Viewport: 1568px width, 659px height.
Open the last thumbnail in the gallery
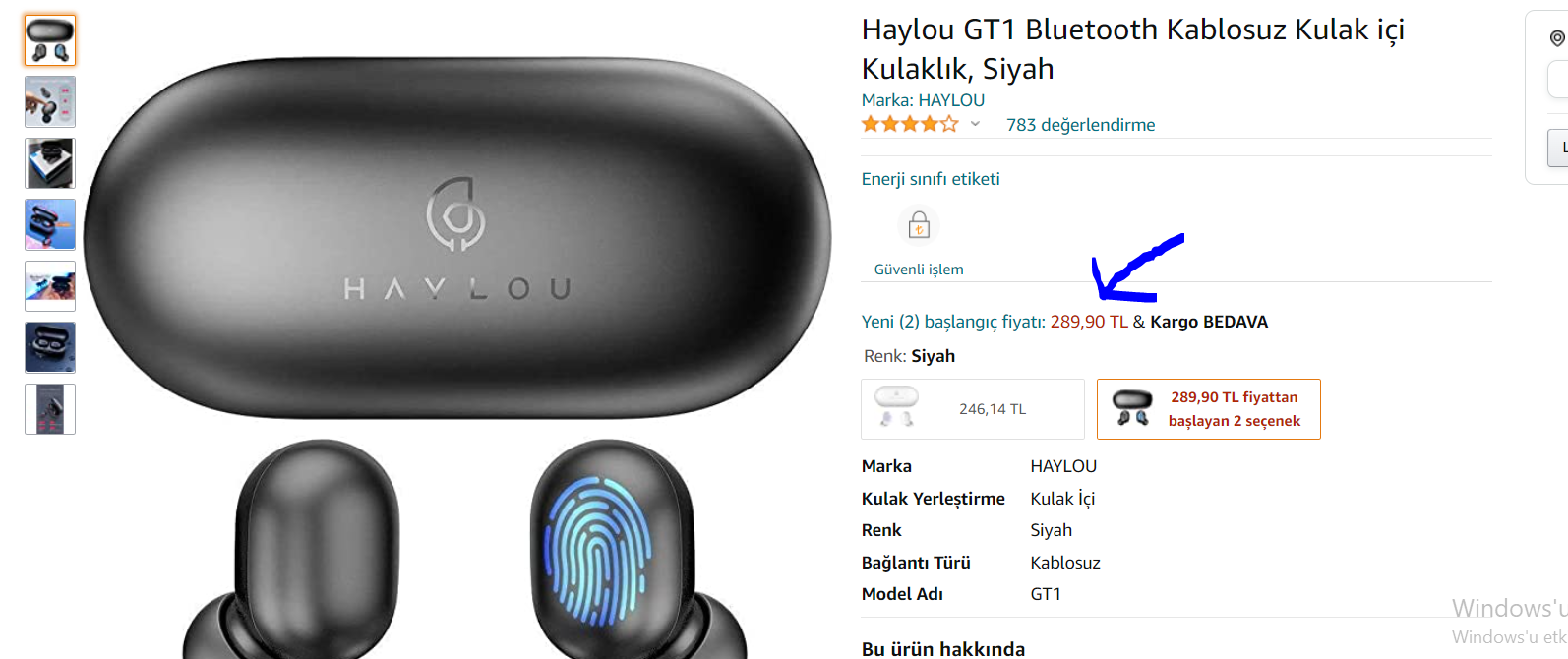(x=50, y=409)
